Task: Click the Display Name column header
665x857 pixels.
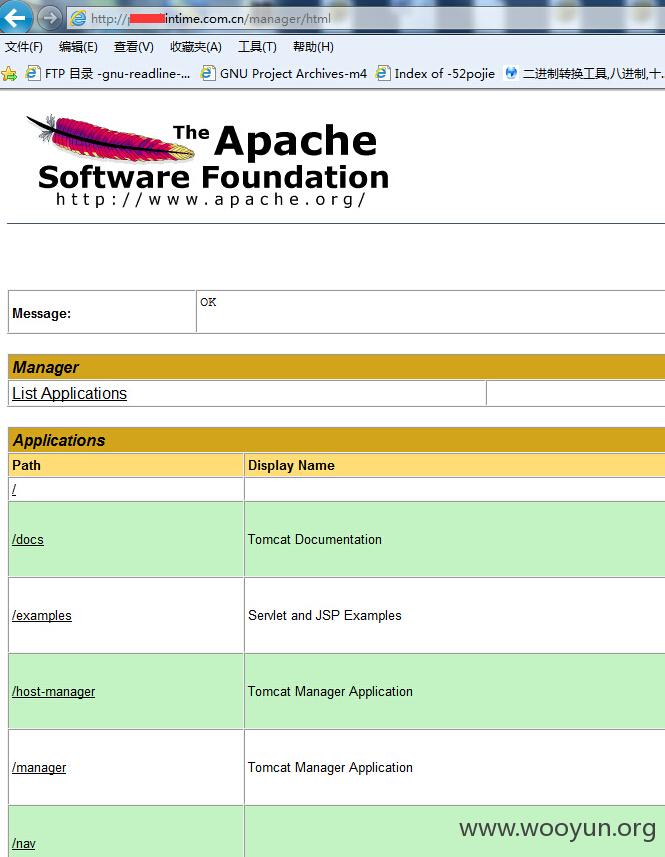Action: 455,465
